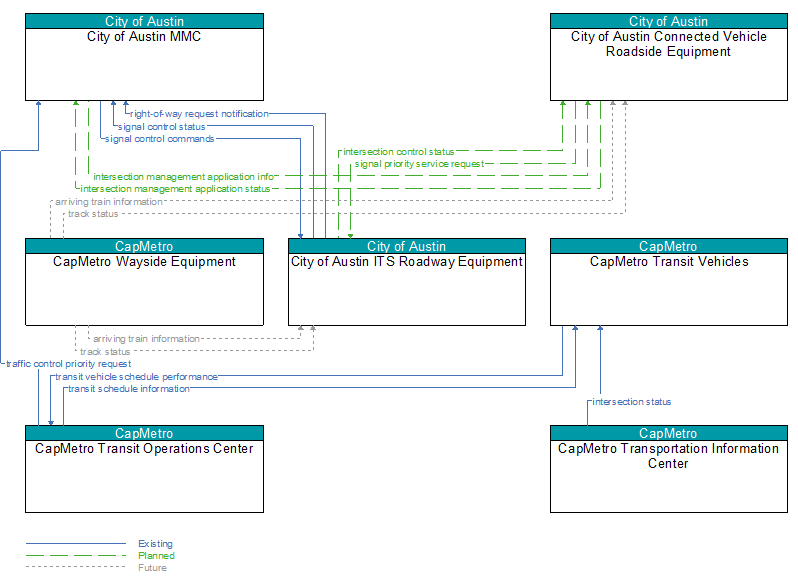The width and height of the screenshot is (798, 586).
Task: Select 'City of Austin Connected Vehicle Roadside Equipment' title
Action: pos(669,44)
